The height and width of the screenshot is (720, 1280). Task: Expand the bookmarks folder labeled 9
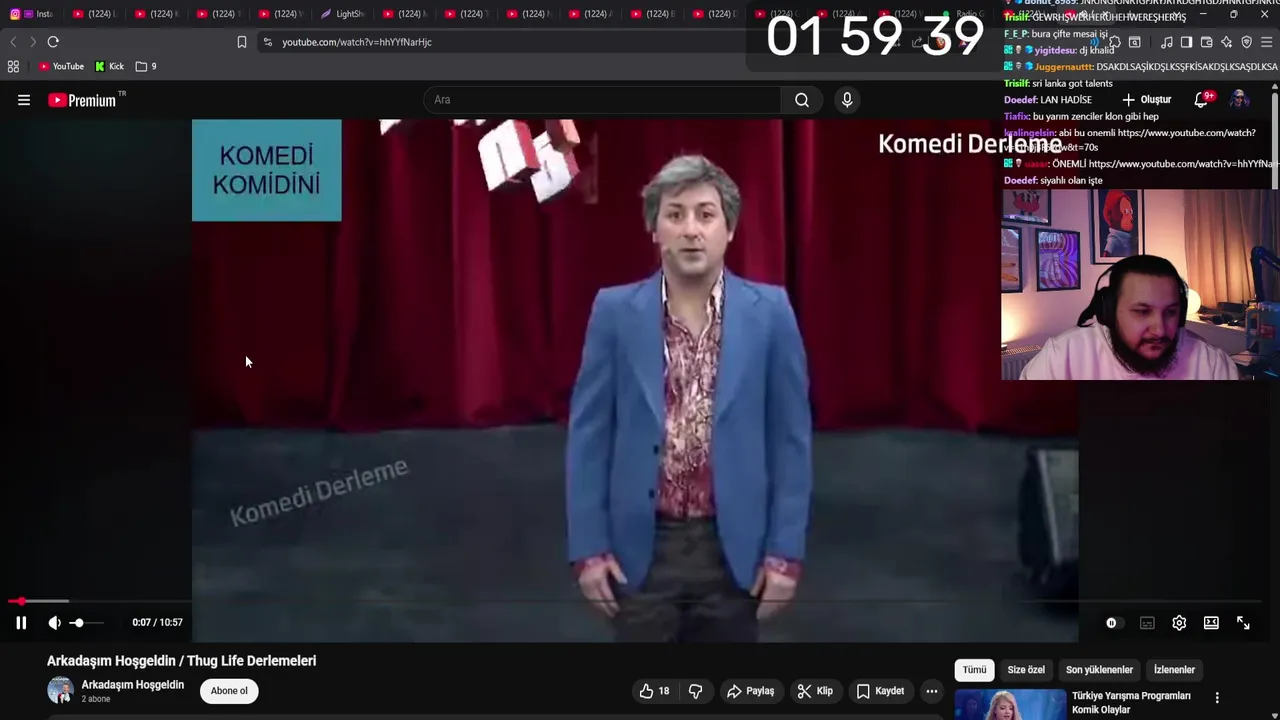click(146, 66)
